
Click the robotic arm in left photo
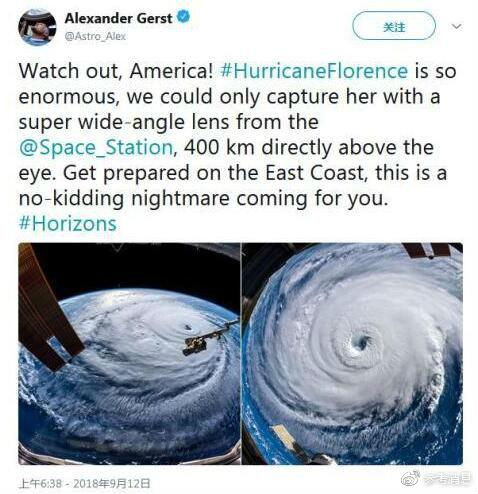tap(208, 337)
